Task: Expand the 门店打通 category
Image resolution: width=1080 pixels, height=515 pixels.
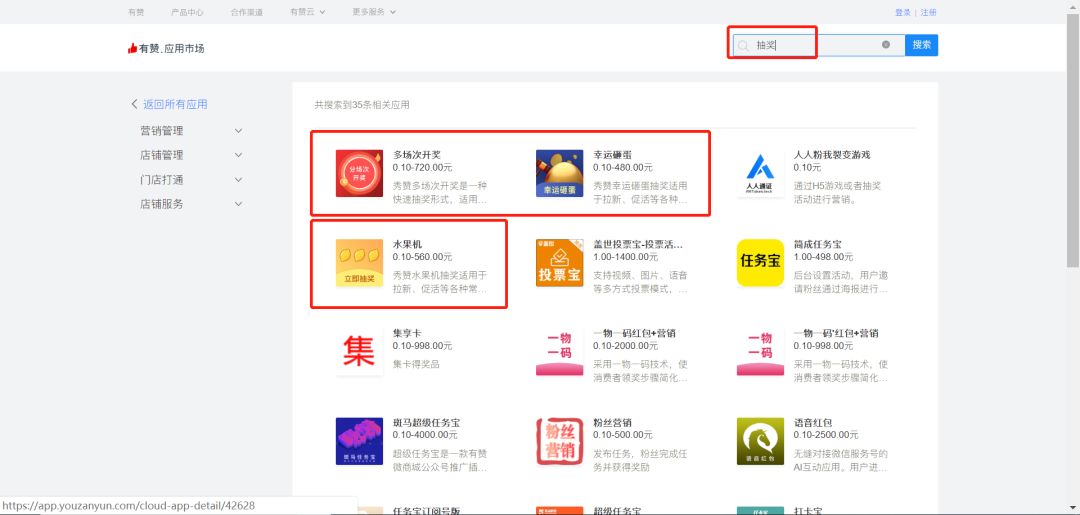Action: coord(238,180)
